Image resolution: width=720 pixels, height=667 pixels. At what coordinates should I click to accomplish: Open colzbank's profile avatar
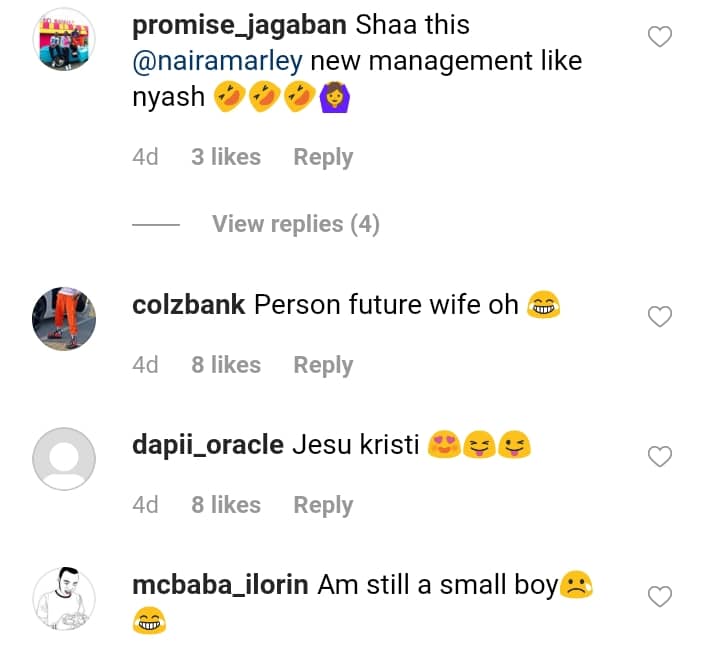[64, 319]
